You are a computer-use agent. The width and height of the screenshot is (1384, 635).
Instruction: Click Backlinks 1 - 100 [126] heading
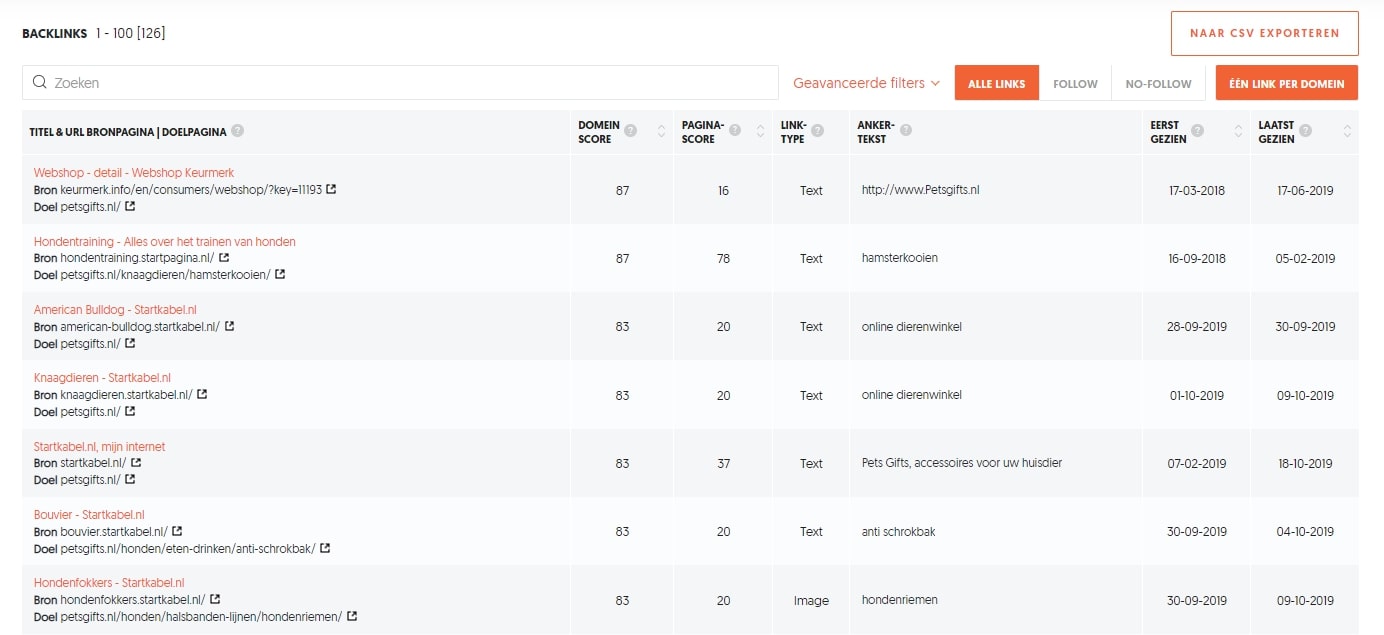click(x=94, y=33)
